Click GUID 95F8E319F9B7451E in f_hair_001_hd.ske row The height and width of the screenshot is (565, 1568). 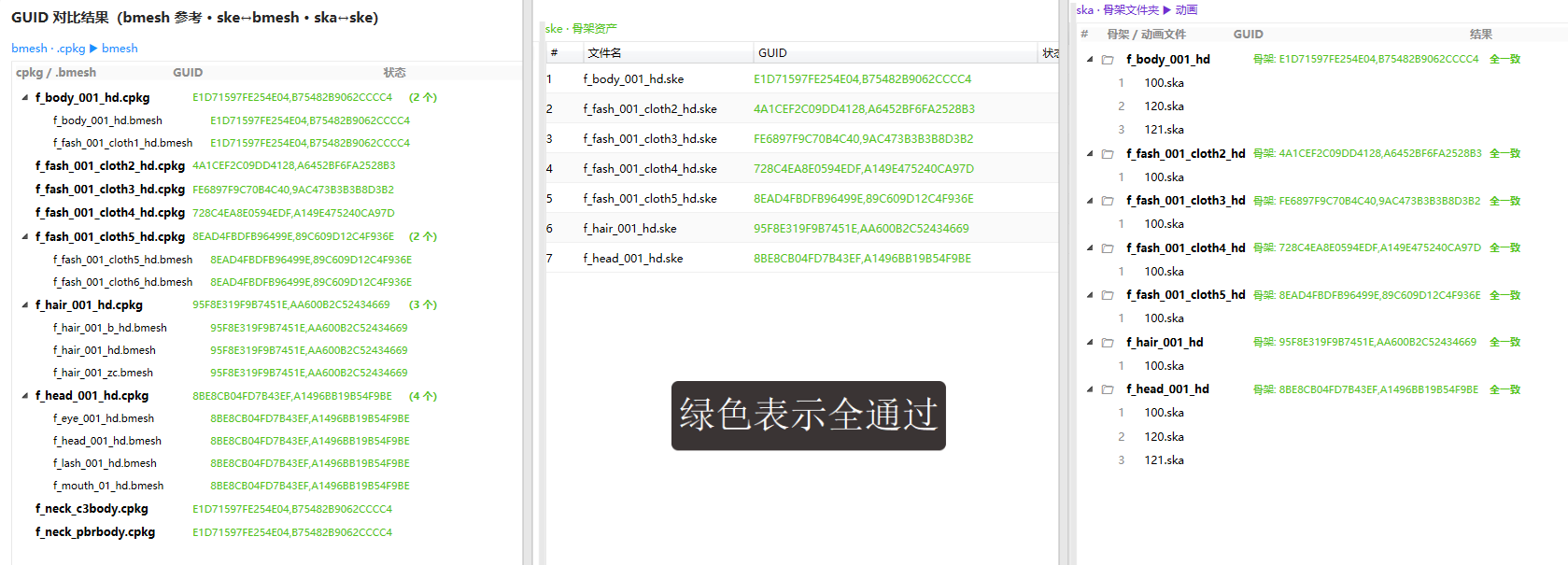pyautogui.click(x=861, y=229)
